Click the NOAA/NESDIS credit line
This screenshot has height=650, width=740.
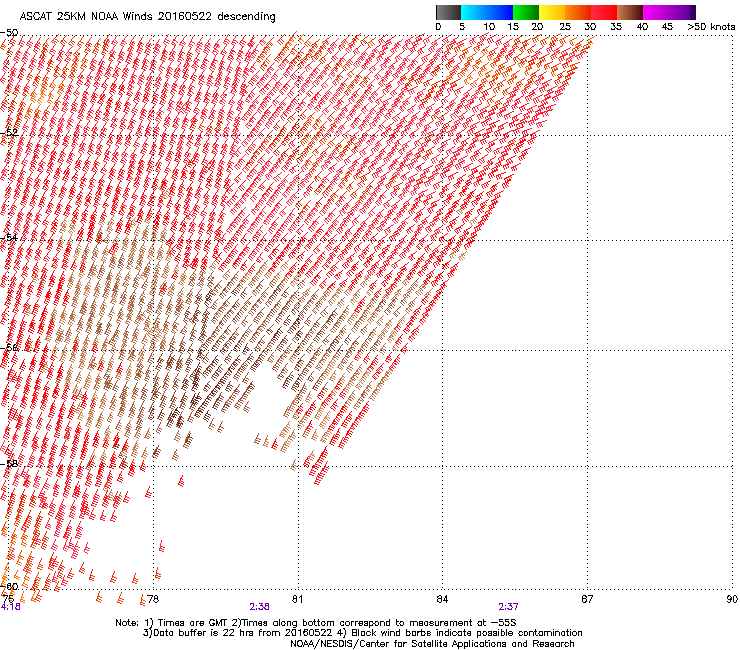tap(432, 643)
